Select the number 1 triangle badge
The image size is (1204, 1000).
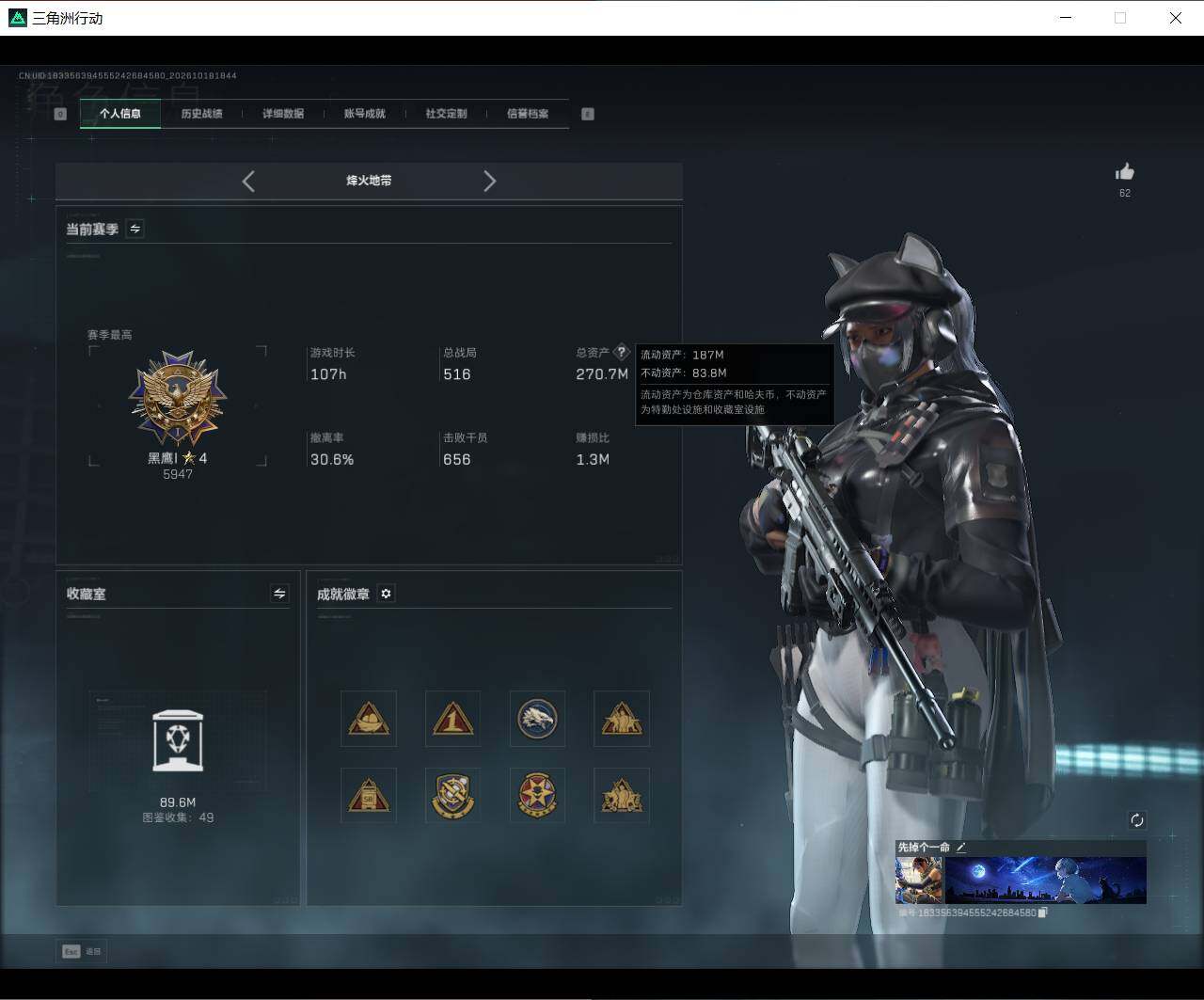point(452,719)
